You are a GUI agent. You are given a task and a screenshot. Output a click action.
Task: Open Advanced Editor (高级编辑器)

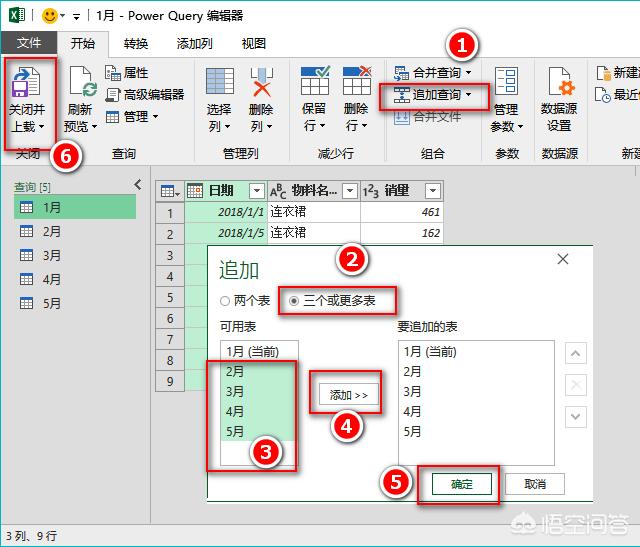coord(145,95)
